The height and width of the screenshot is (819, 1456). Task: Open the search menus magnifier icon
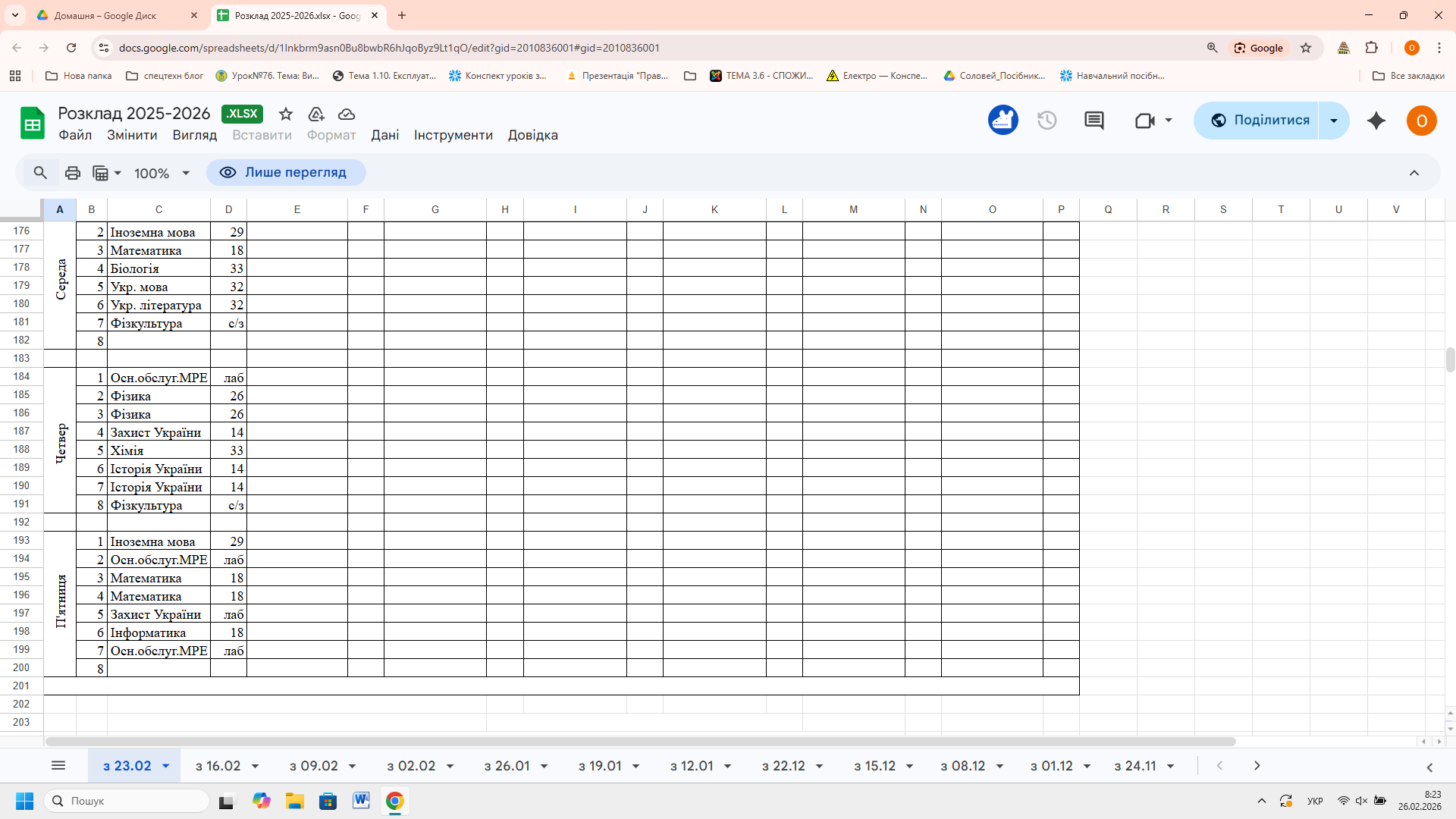tap(40, 173)
